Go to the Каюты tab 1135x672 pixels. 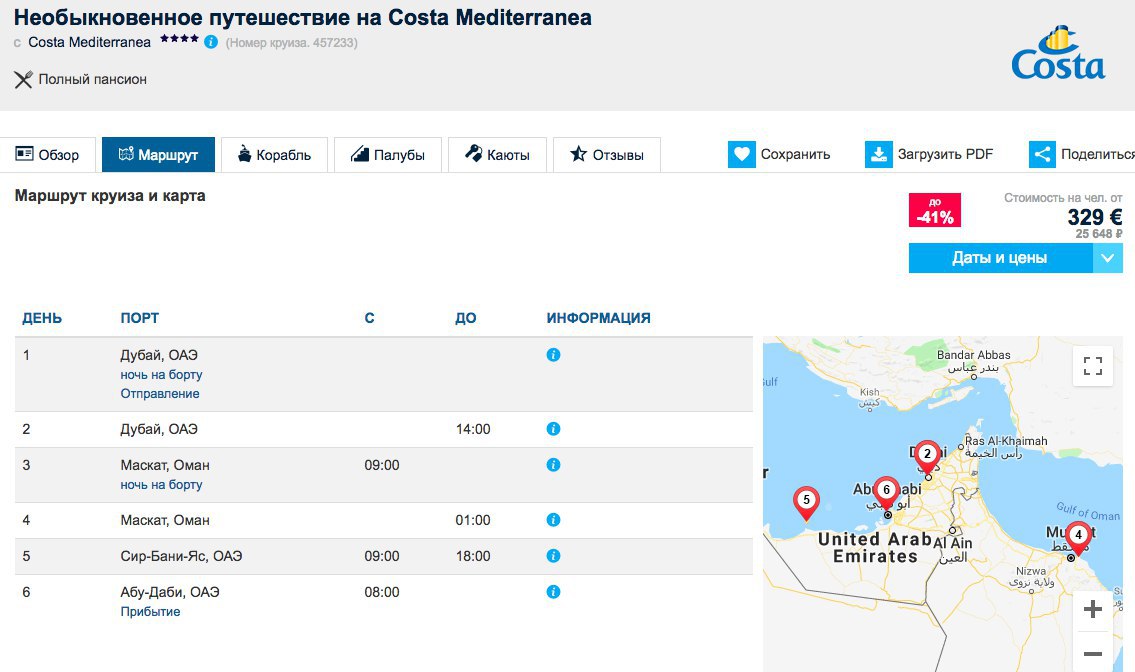pos(497,154)
